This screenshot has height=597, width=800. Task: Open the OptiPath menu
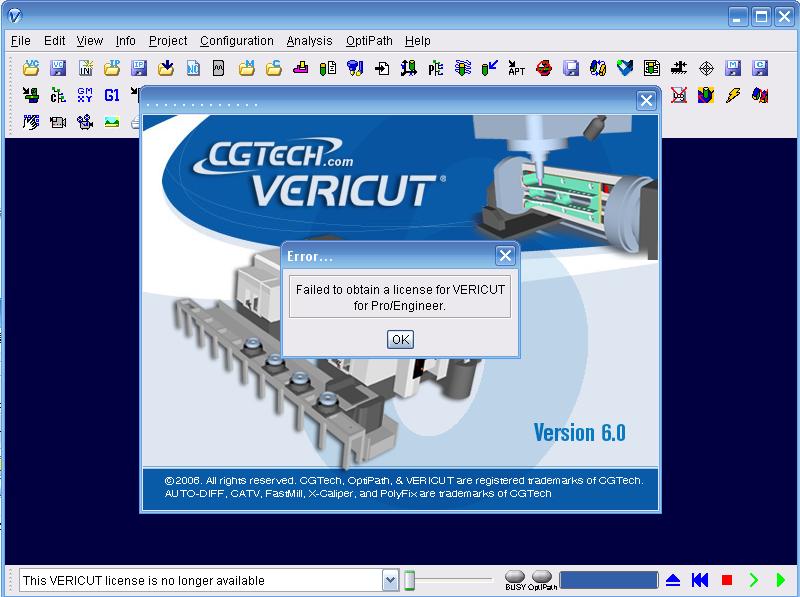(x=369, y=41)
